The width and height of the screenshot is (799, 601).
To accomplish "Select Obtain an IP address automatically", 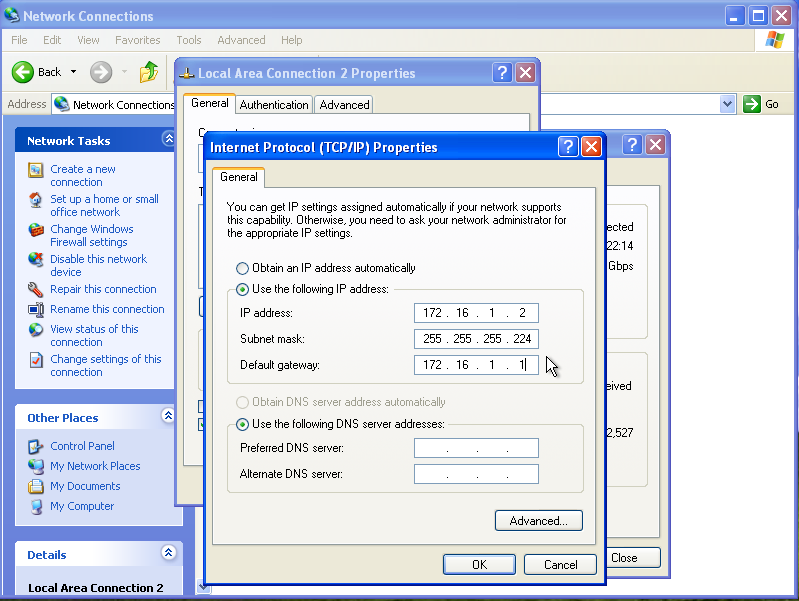I will [242, 268].
